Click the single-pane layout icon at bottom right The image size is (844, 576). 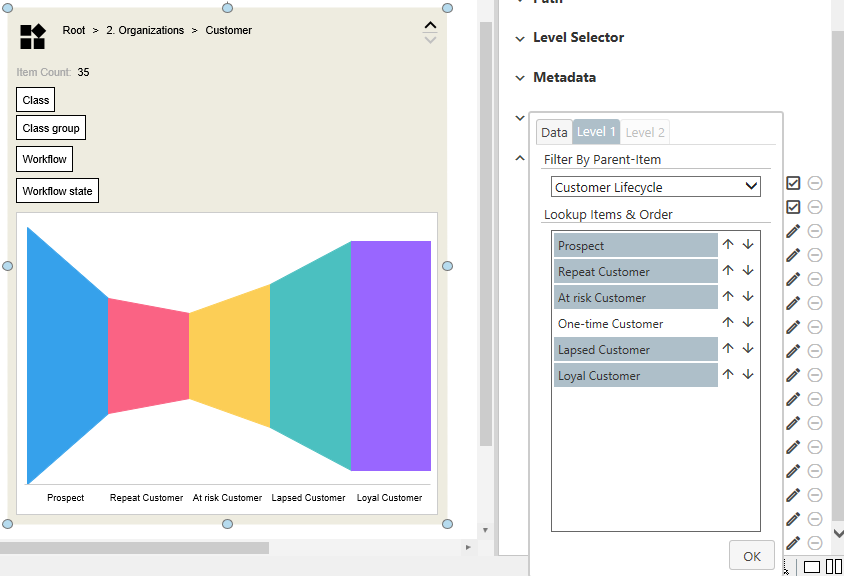tap(812, 567)
